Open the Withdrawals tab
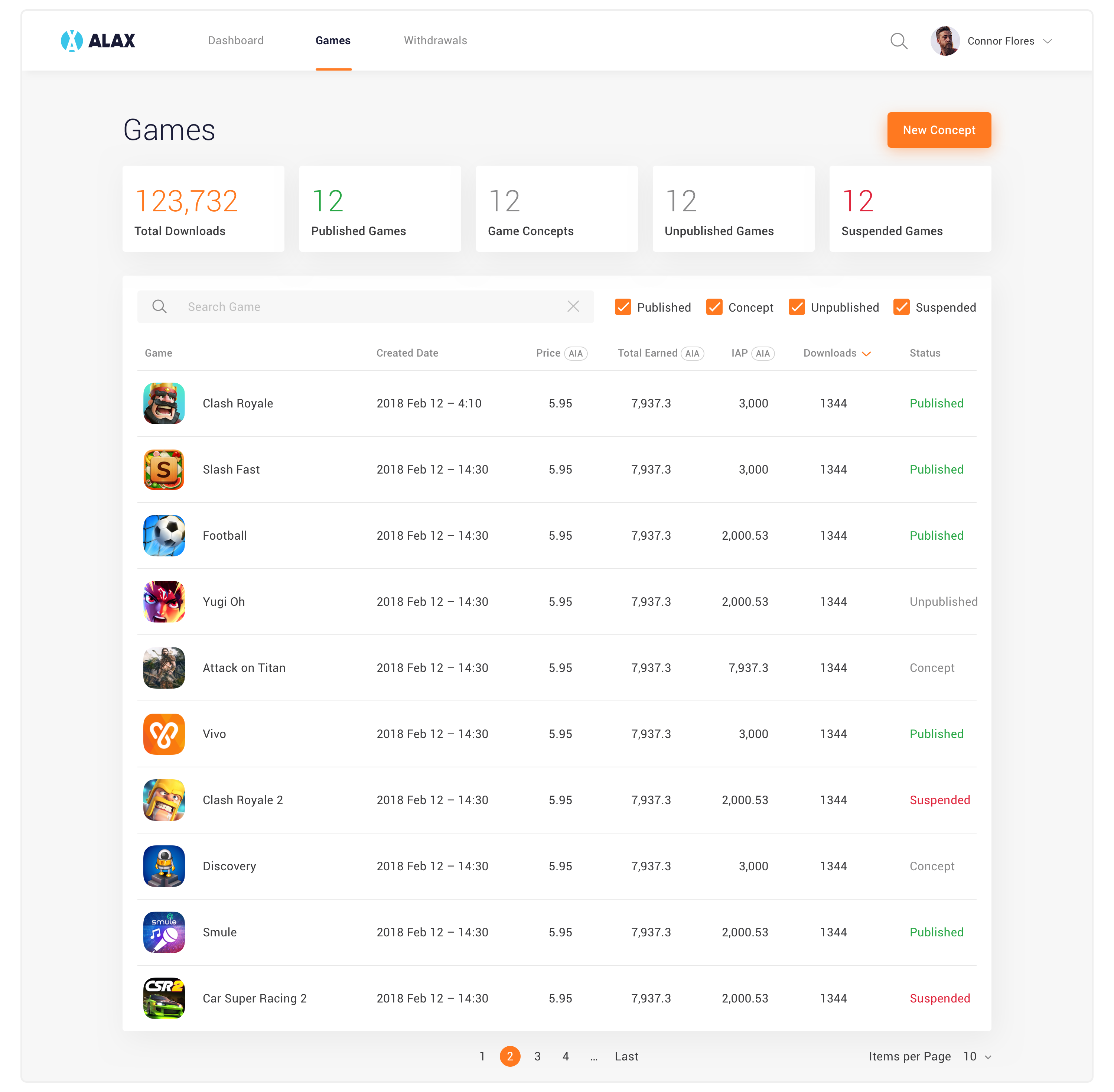This screenshot has height=1092, width=1114. pyautogui.click(x=435, y=40)
